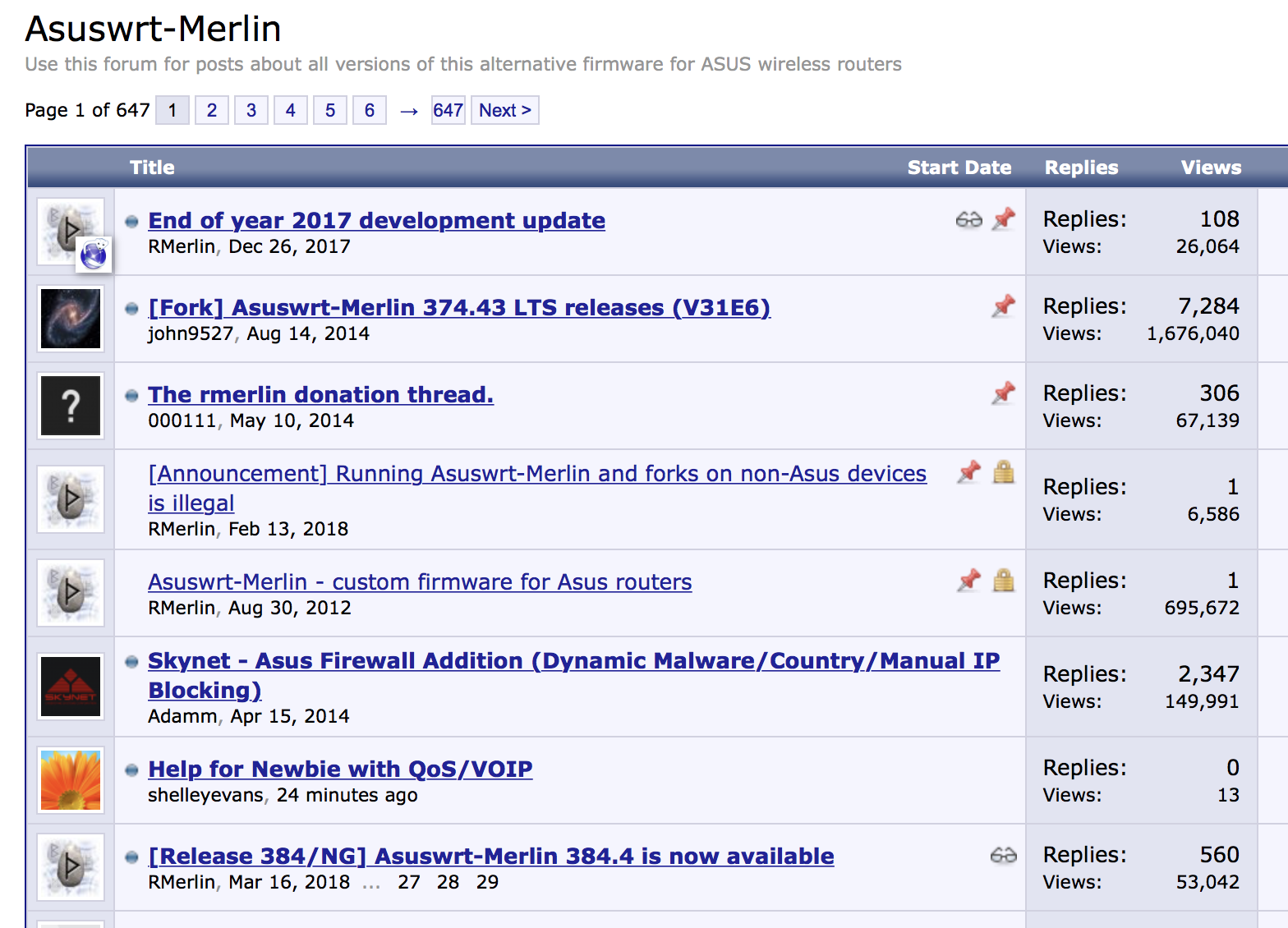1288x928 pixels.
Task: Open page 28 of Release 384/NG thread
Action: point(448,882)
